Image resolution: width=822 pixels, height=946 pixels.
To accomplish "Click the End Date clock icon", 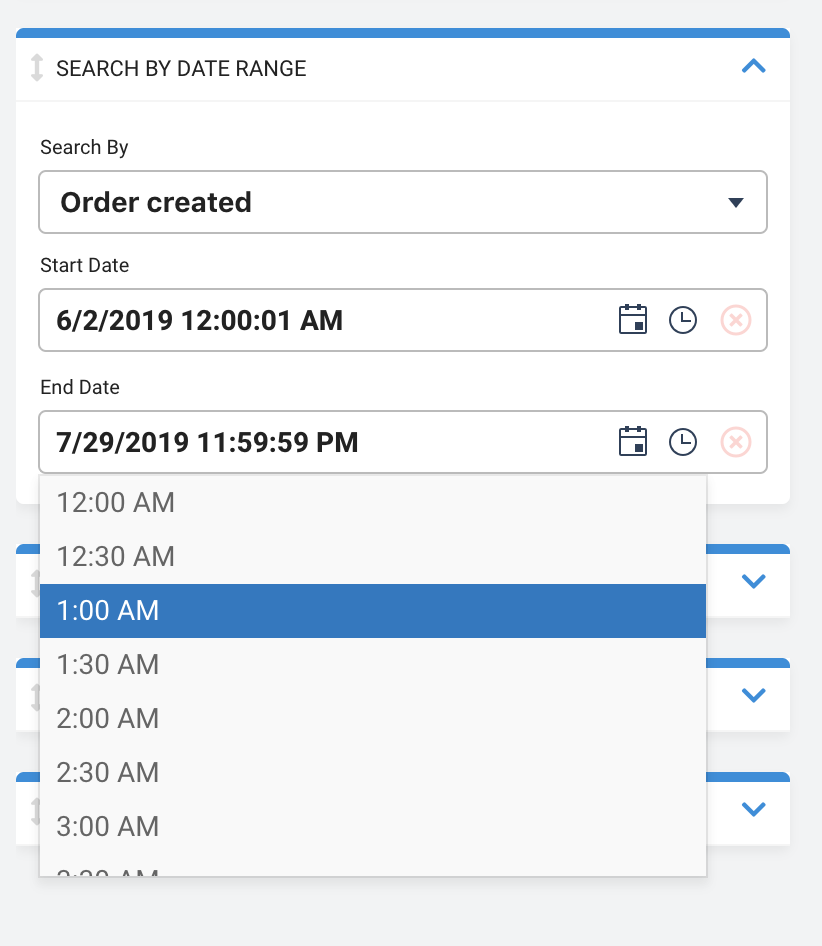I will [x=683, y=442].
